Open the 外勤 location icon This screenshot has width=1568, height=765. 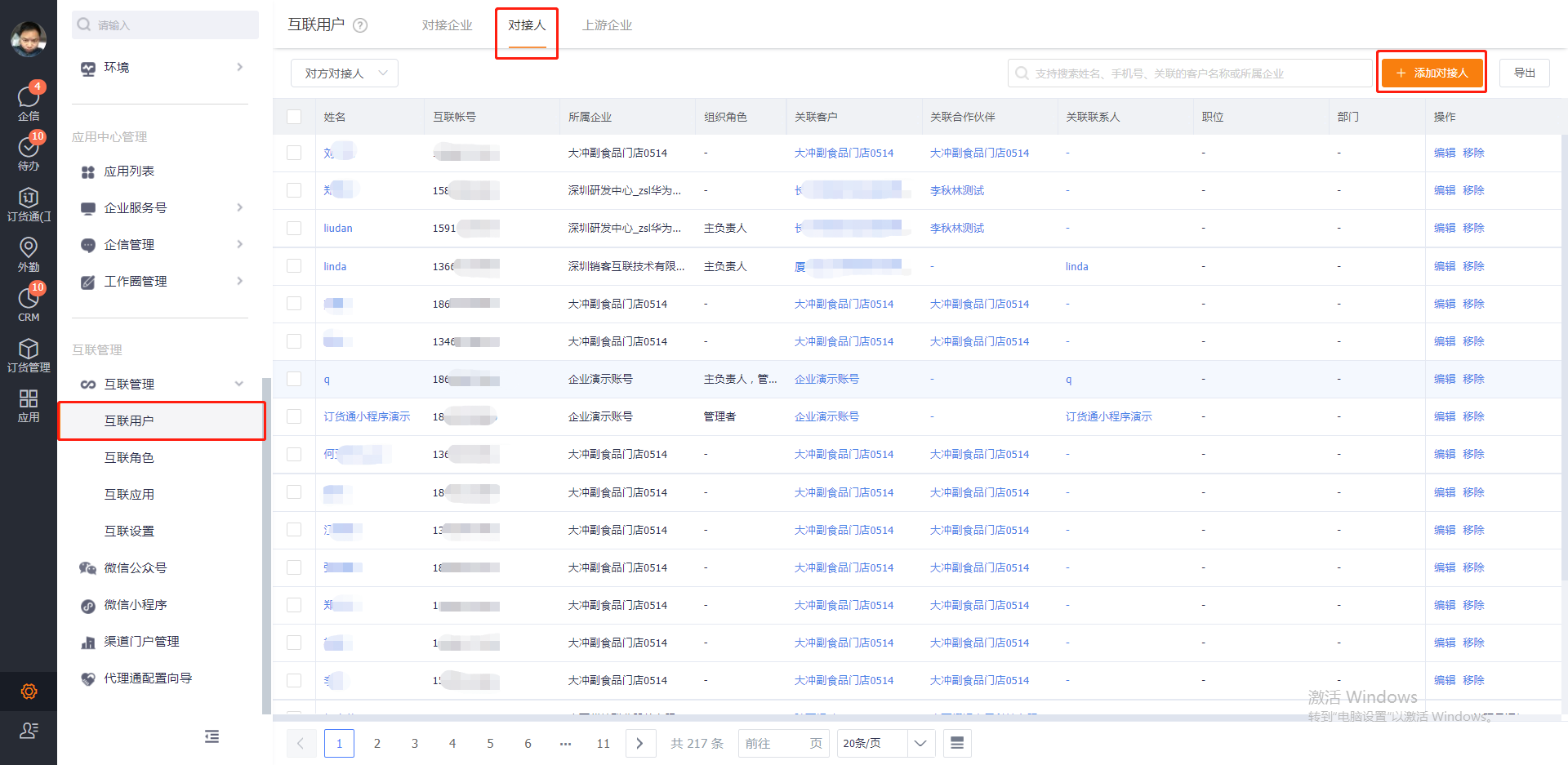point(29,247)
